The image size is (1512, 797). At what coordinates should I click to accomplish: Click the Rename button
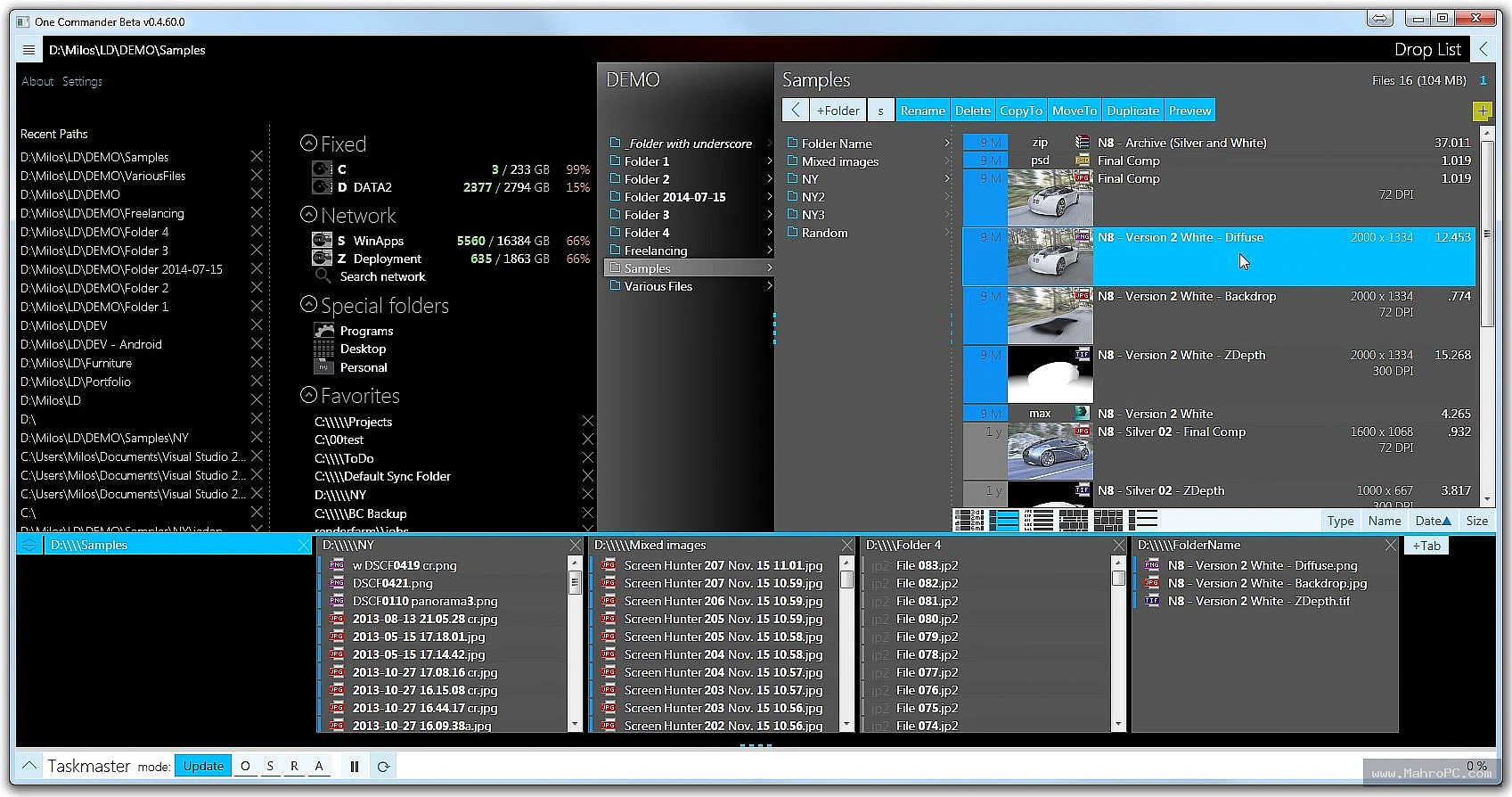(x=922, y=111)
